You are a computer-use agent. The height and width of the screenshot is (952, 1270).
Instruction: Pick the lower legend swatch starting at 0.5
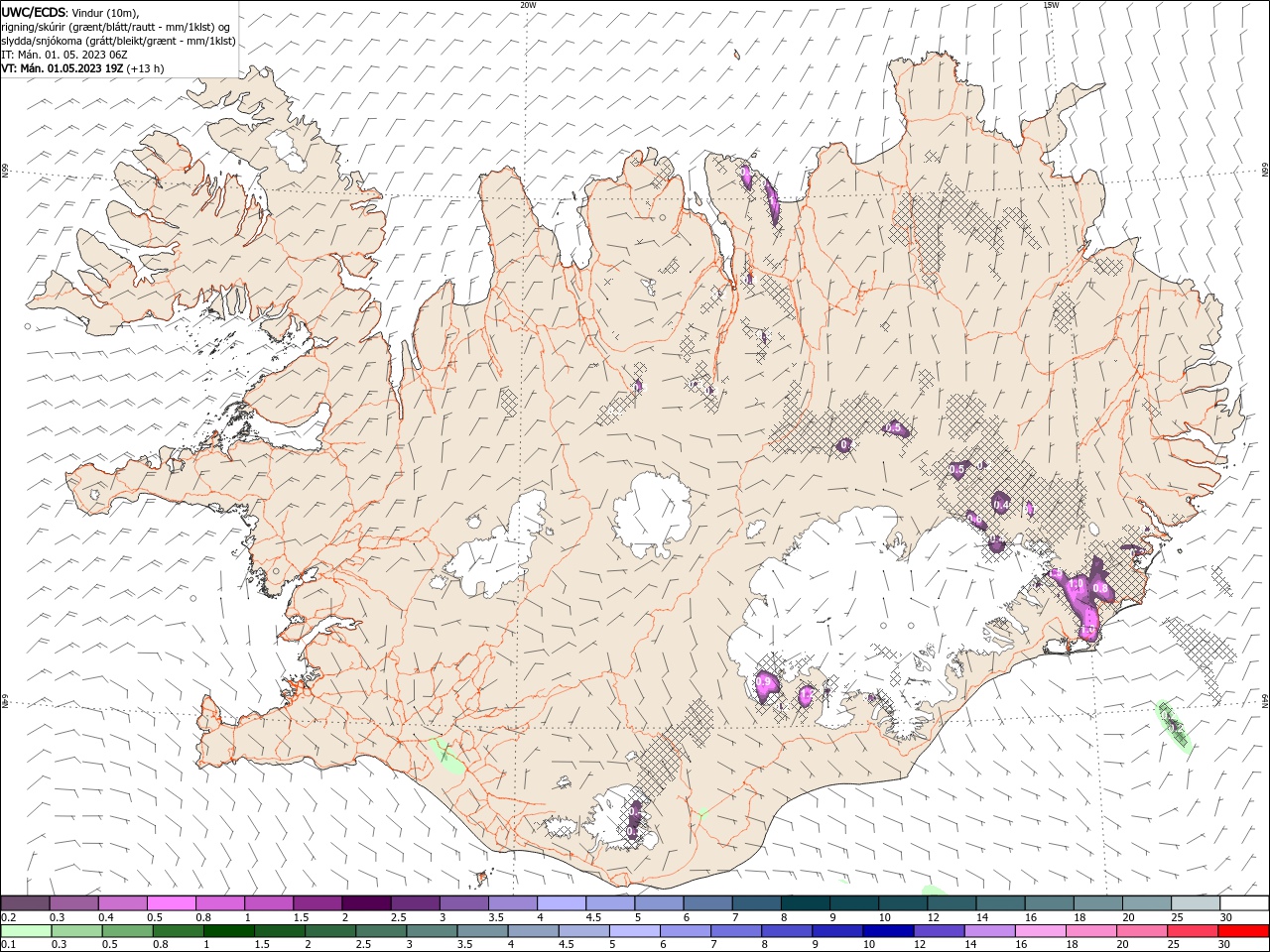[127, 931]
